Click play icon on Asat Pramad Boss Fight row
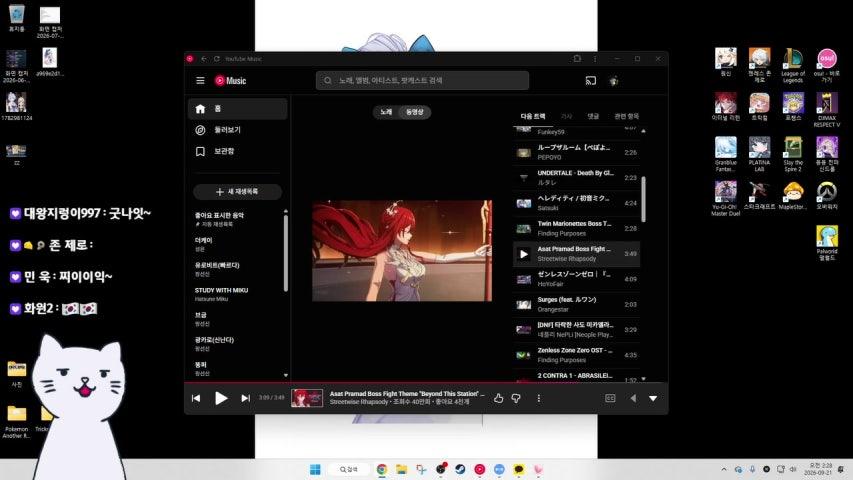853x480 pixels. 524,254
